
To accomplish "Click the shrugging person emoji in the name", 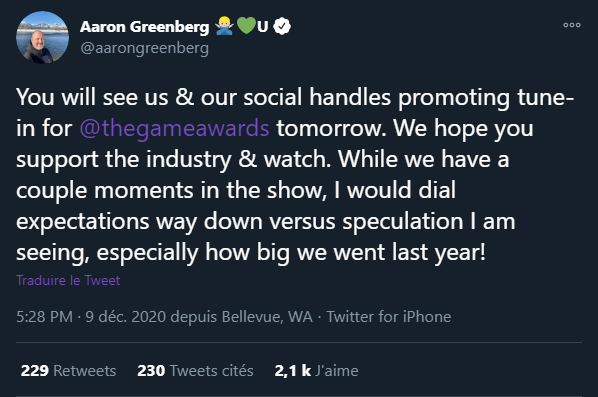I will (x=224, y=26).
